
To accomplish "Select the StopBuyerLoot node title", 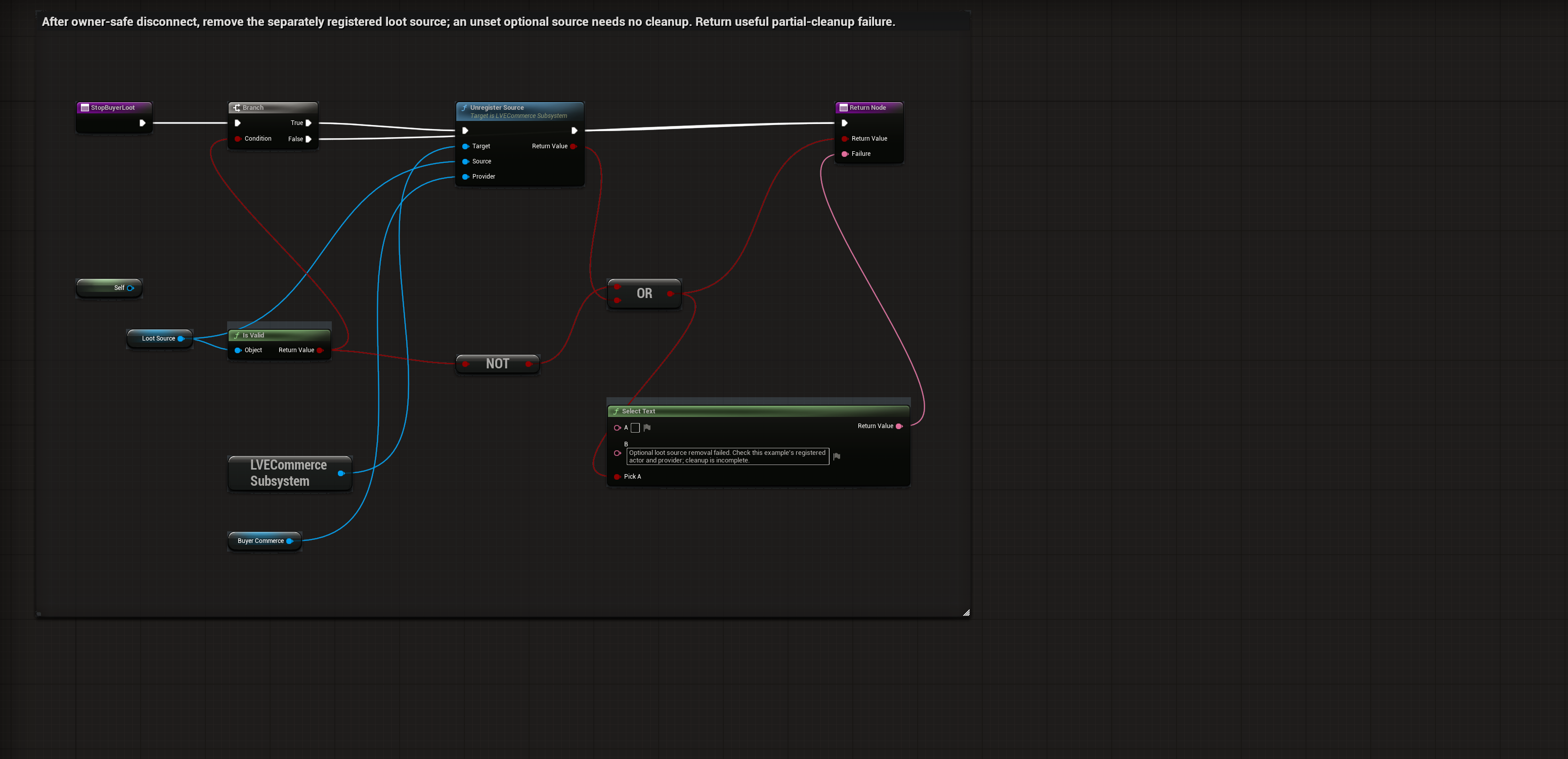I will coord(113,108).
